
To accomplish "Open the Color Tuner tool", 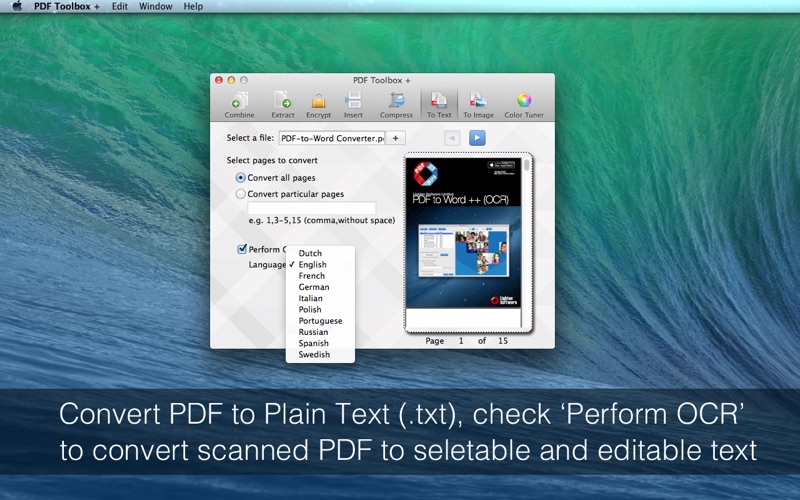I will click(x=524, y=105).
